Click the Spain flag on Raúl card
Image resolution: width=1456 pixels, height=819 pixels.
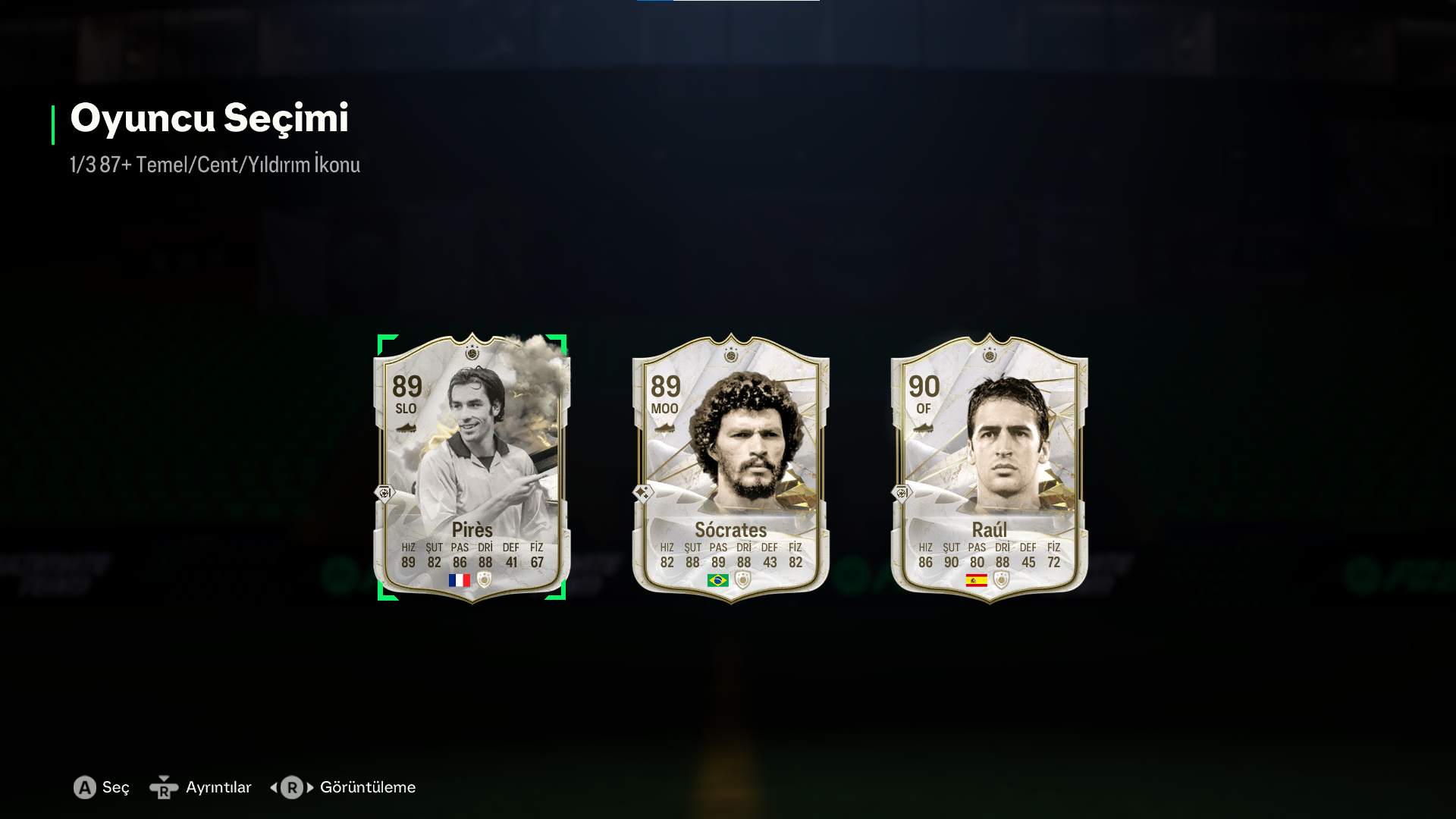(x=976, y=580)
